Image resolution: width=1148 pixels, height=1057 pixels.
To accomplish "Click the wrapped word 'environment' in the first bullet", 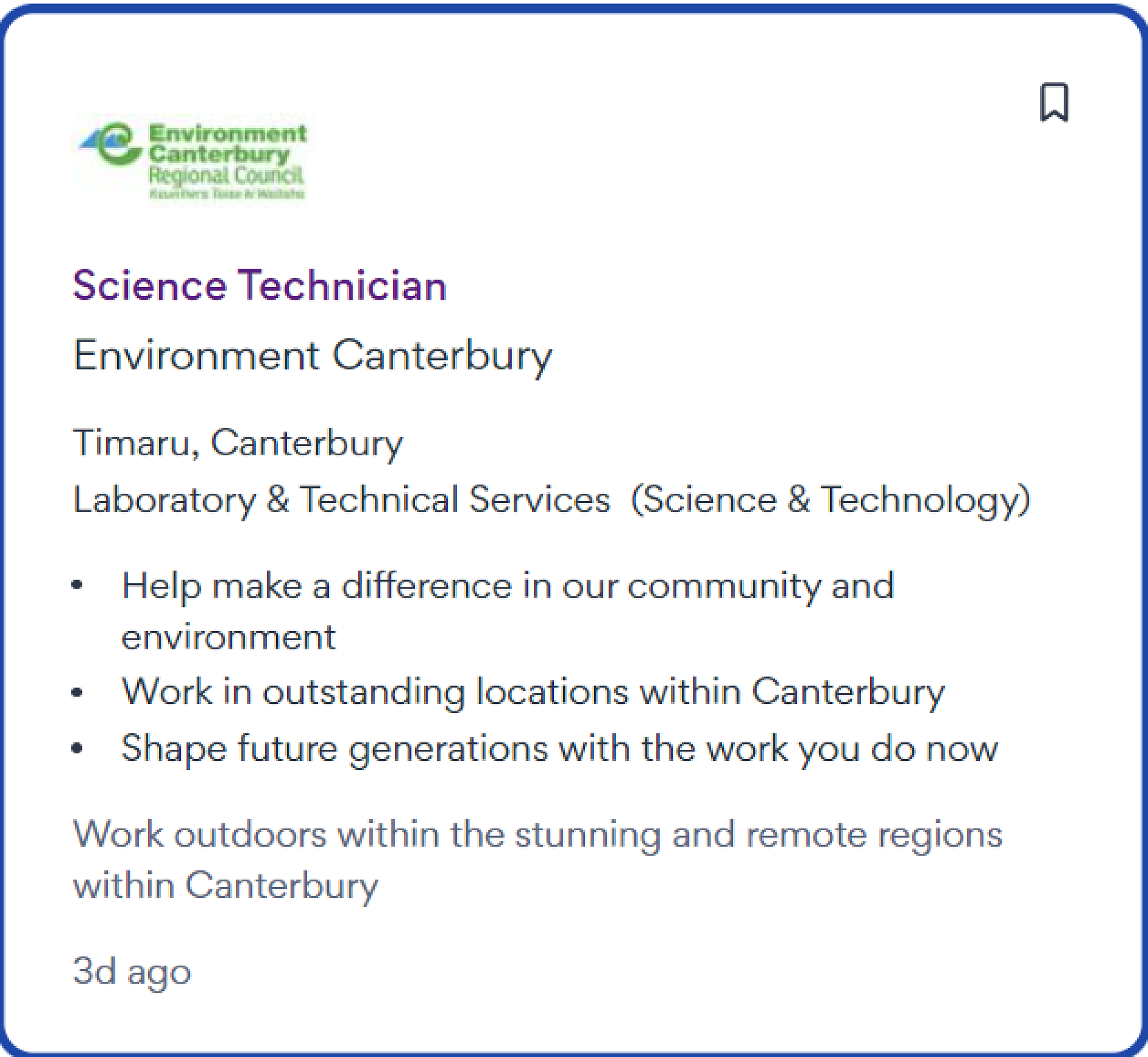I will [228, 637].
